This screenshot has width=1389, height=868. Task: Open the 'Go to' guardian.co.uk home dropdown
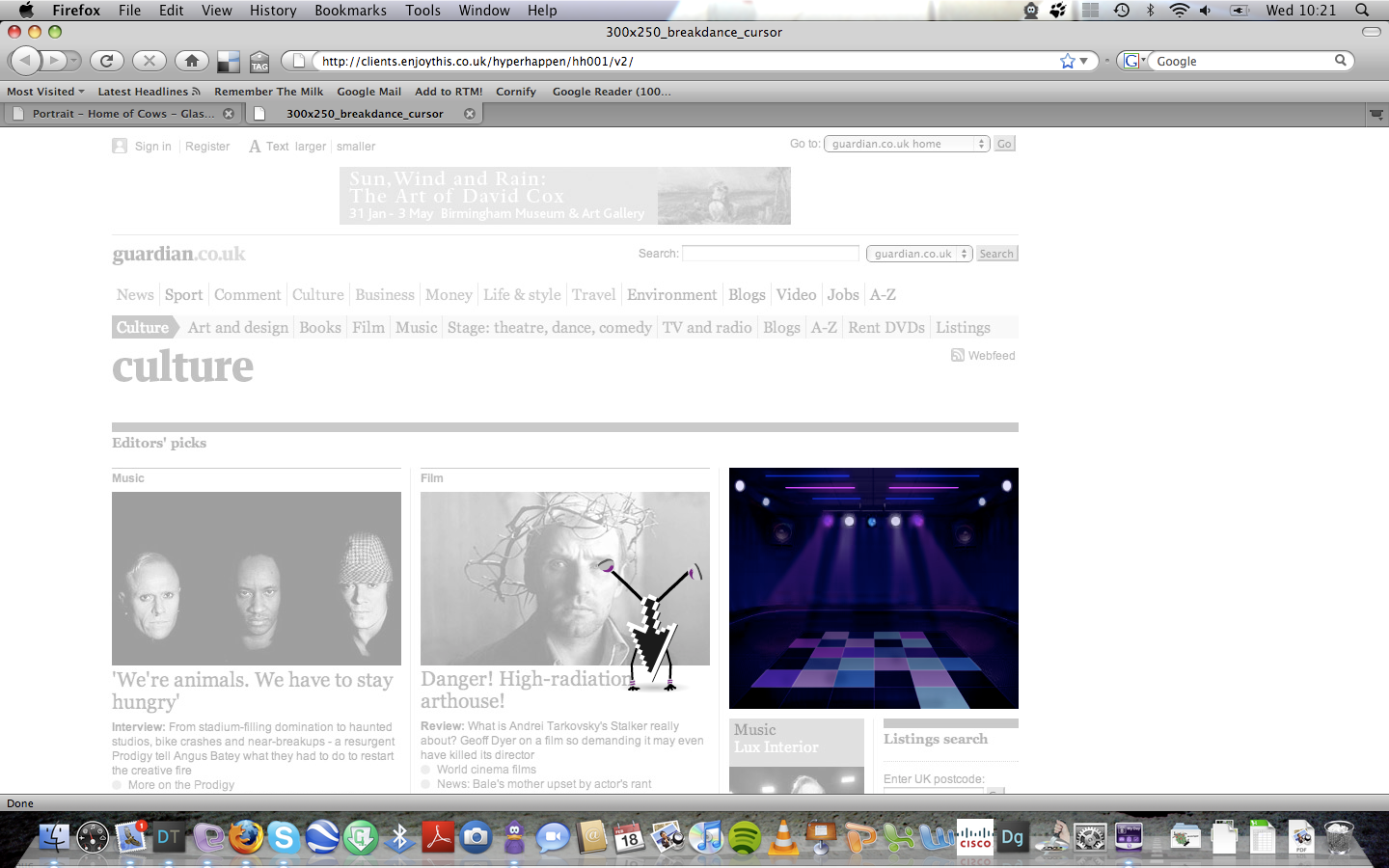(906, 144)
